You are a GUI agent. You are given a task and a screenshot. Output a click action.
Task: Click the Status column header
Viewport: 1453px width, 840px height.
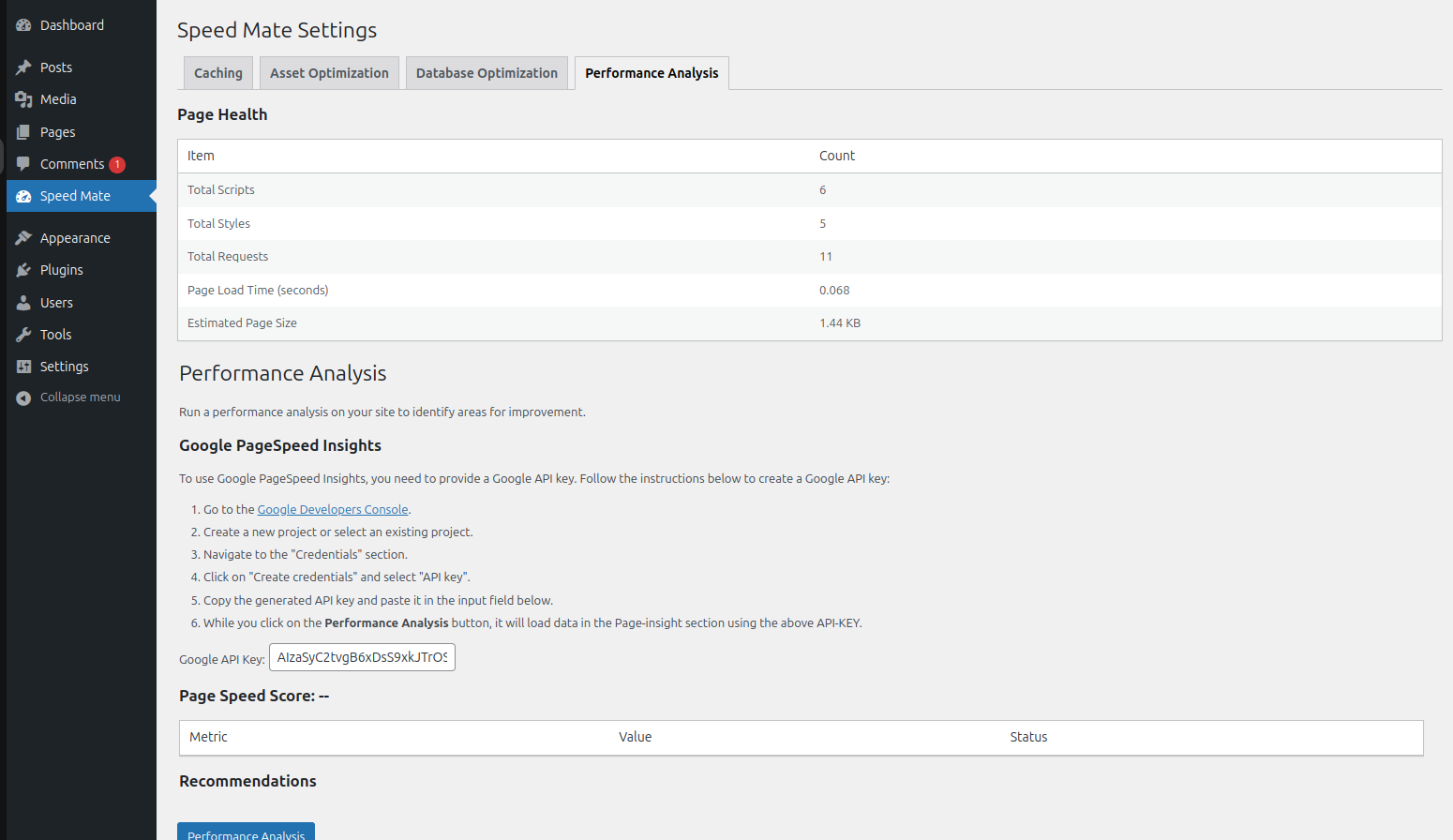[1028, 737]
